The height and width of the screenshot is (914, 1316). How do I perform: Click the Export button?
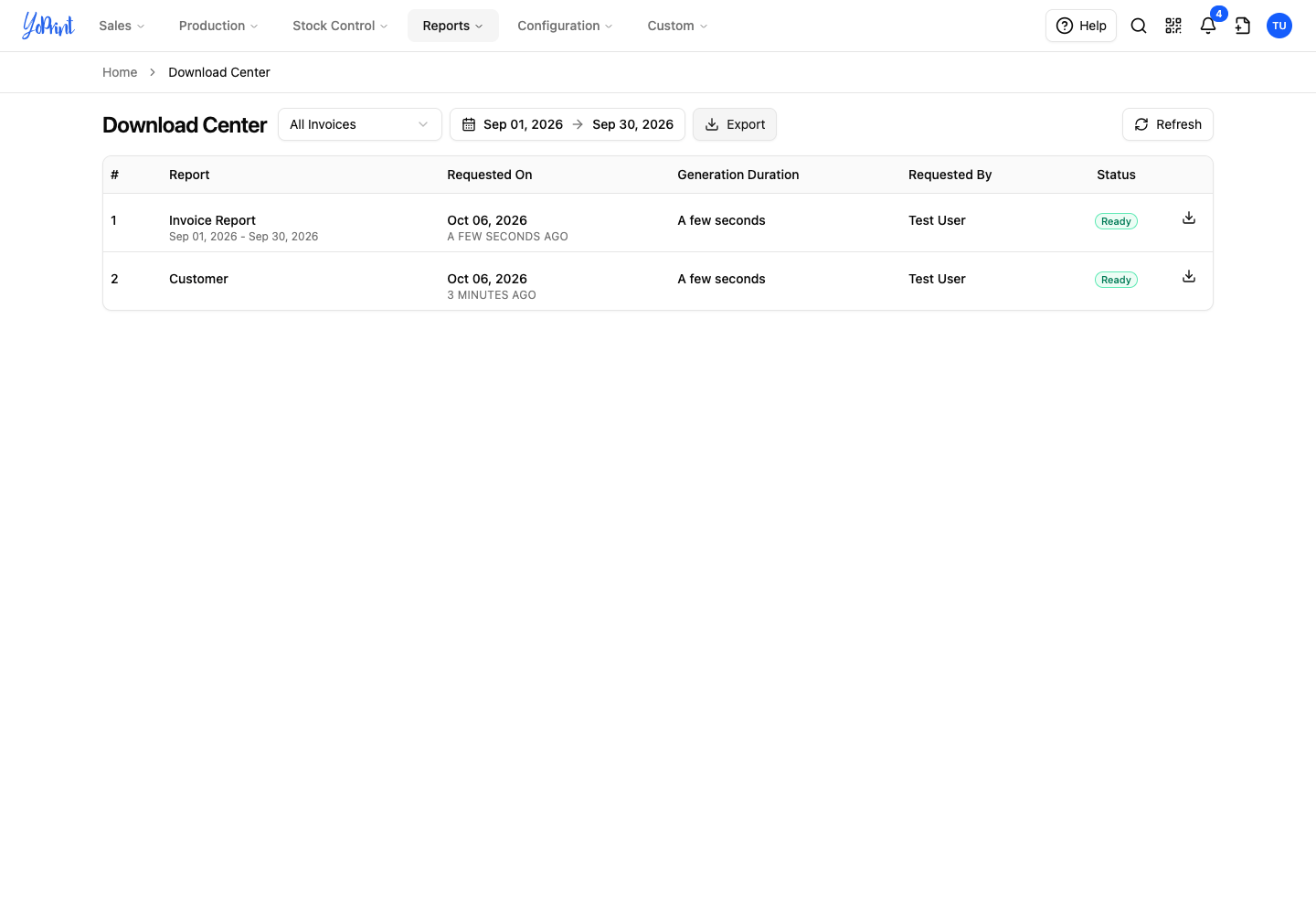click(x=735, y=124)
